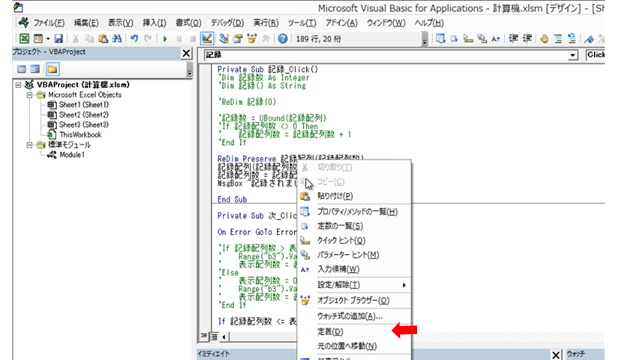This screenshot has width=640, height=360.
Task: Open the デバッグ(D) menu
Action: click(227, 23)
